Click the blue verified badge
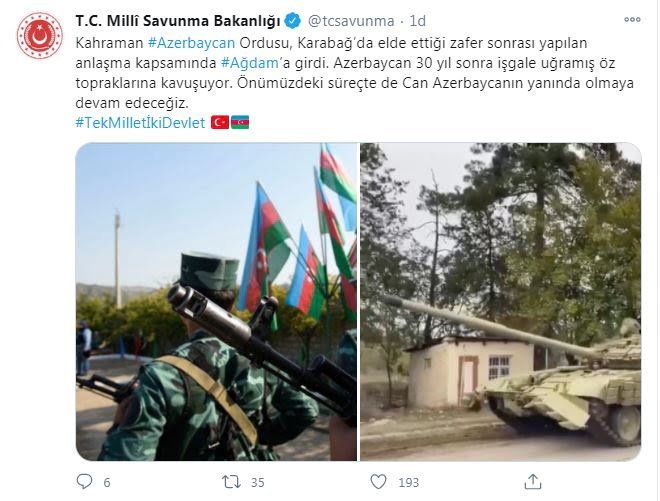 (x=293, y=21)
